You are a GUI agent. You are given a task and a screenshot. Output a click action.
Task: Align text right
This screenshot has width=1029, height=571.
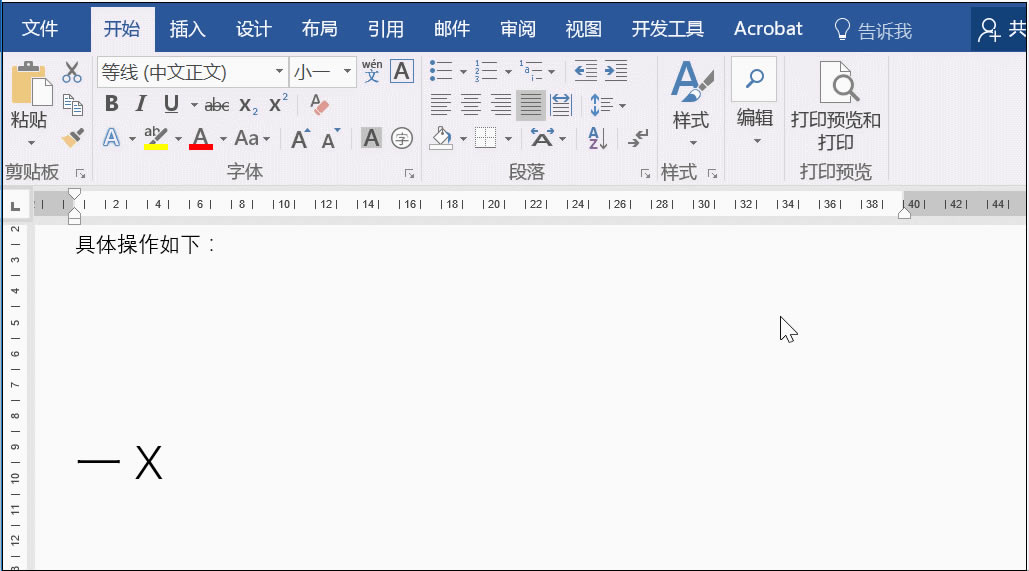[x=501, y=105]
